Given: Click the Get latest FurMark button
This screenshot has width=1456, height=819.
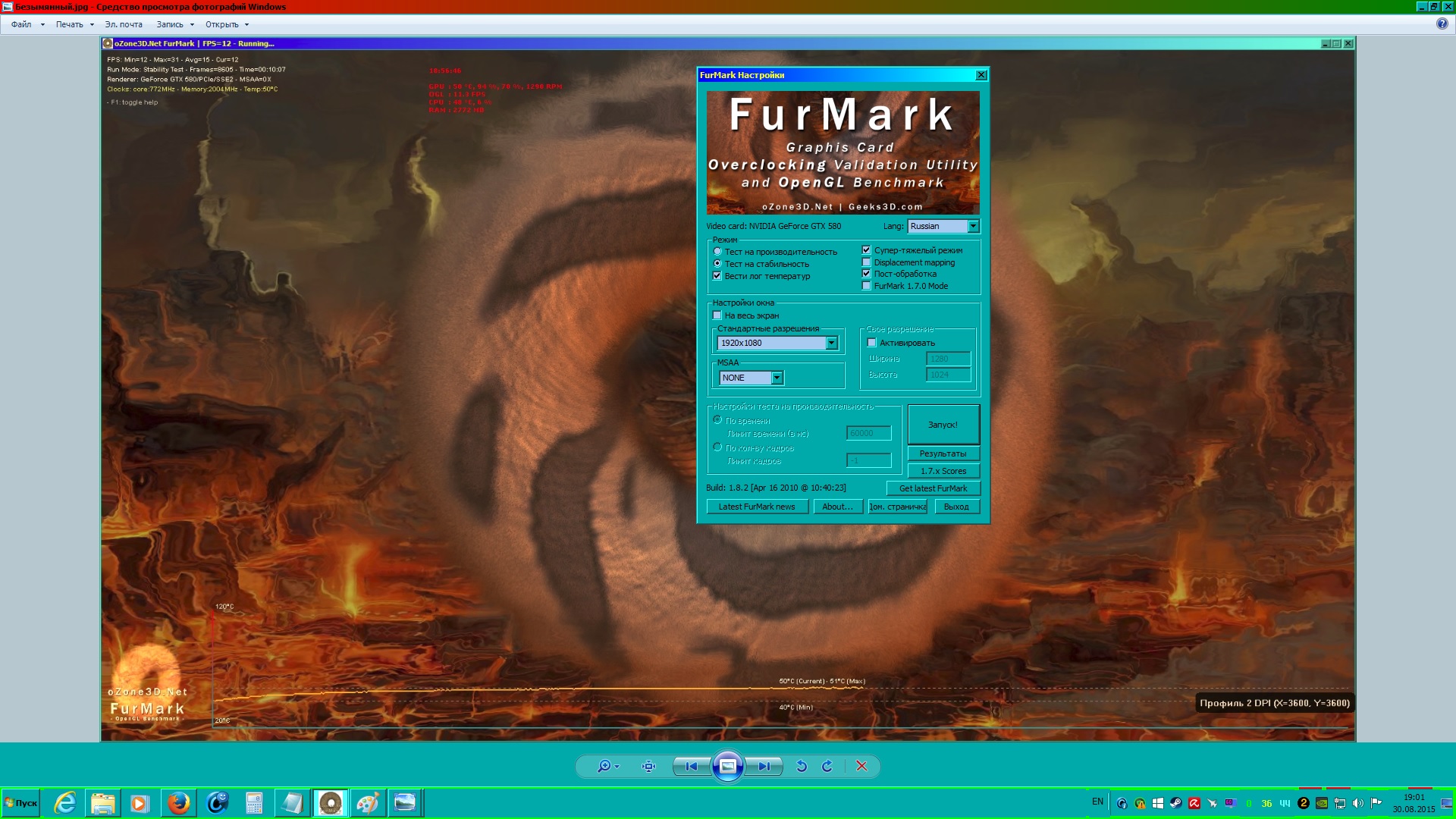Looking at the screenshot, I should pyautogui.click(x=933, y=489).
